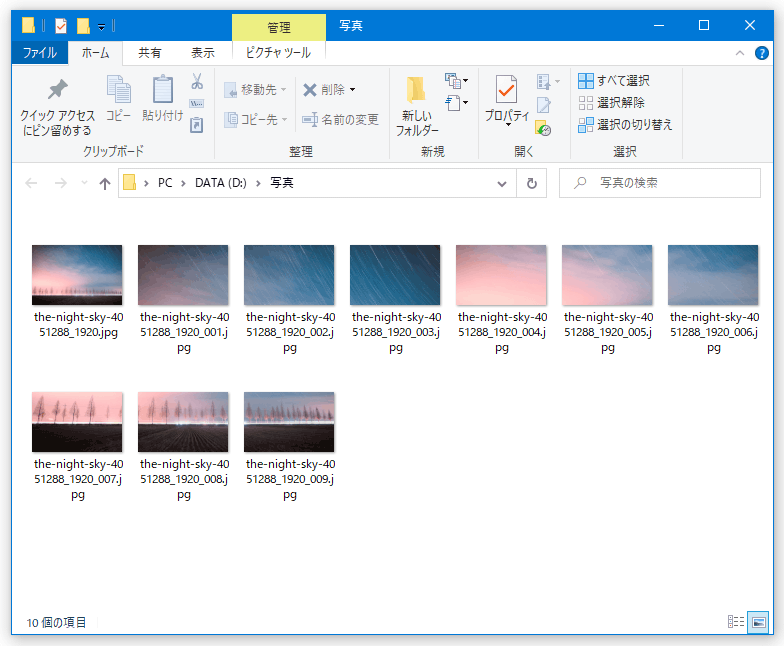Expand the プロパティ dropdown arrow
The width and height of the screenshot is (784, 646).
coord(508,124)
